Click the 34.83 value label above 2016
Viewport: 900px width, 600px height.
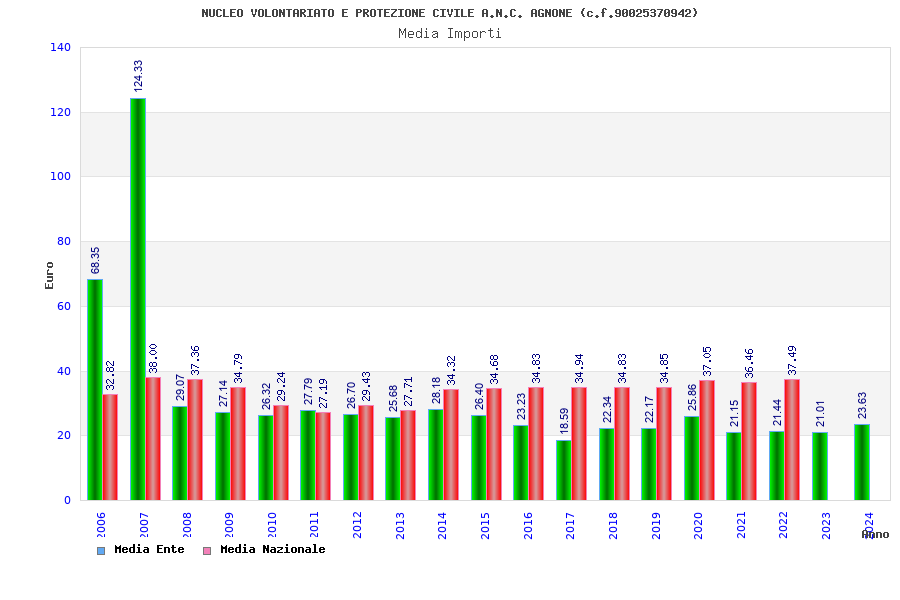536,369
